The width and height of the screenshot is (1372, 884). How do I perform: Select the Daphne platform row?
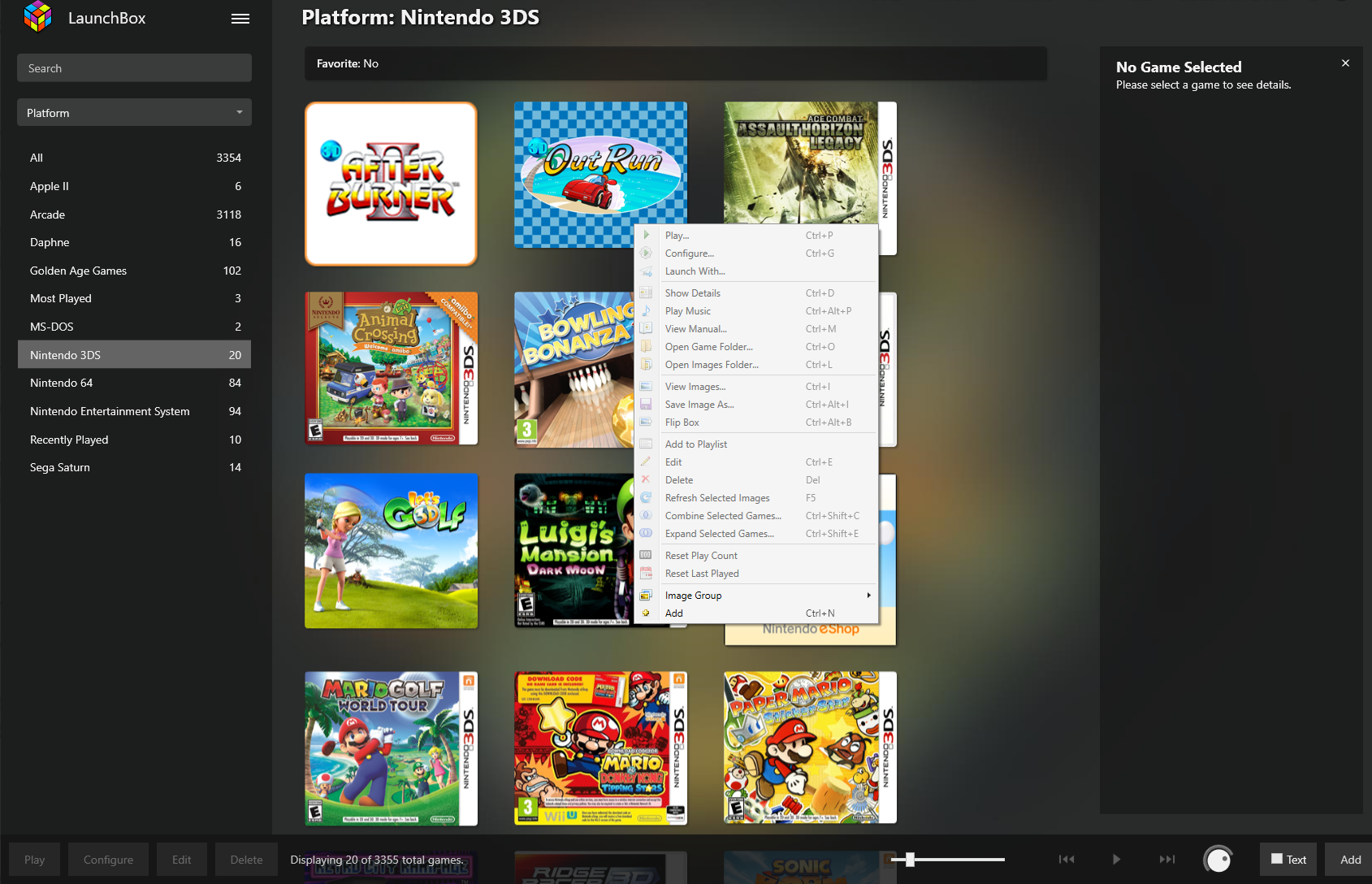point(134,242)
